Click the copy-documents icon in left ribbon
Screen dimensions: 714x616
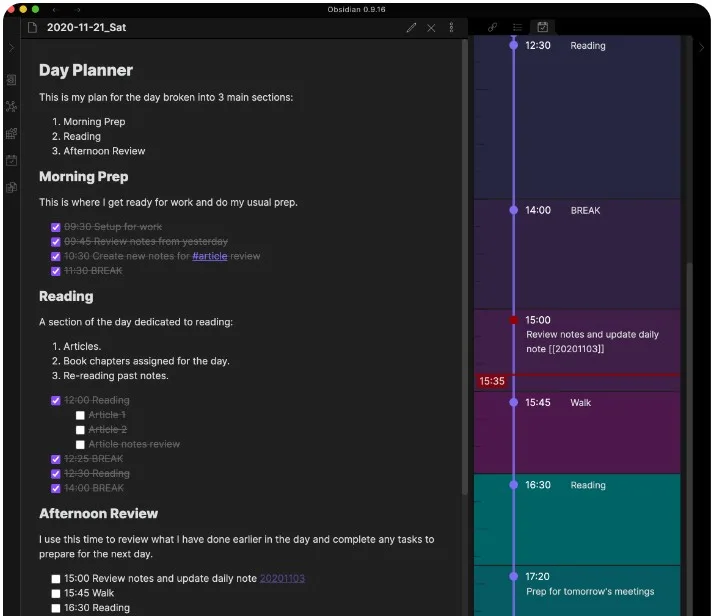pos(11,187)
